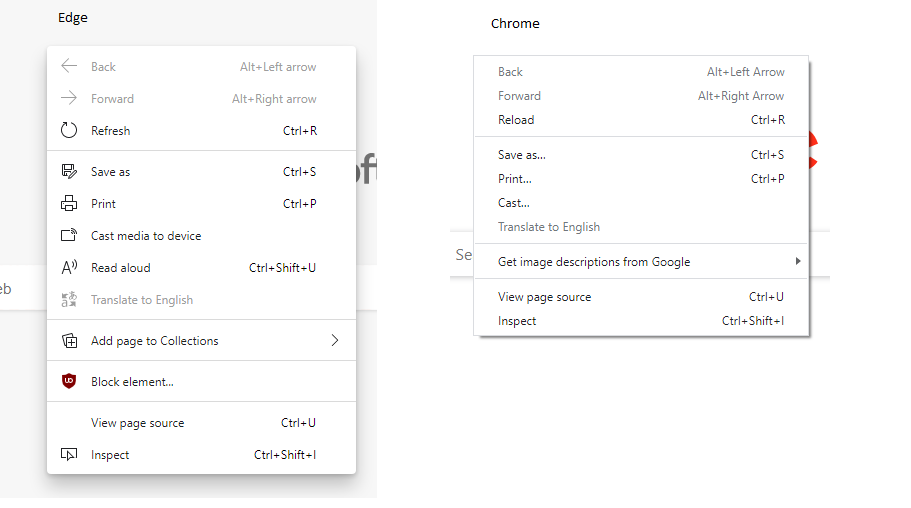
Task: Click the Add page to Collections icon
Action: [x=69, y=341]
